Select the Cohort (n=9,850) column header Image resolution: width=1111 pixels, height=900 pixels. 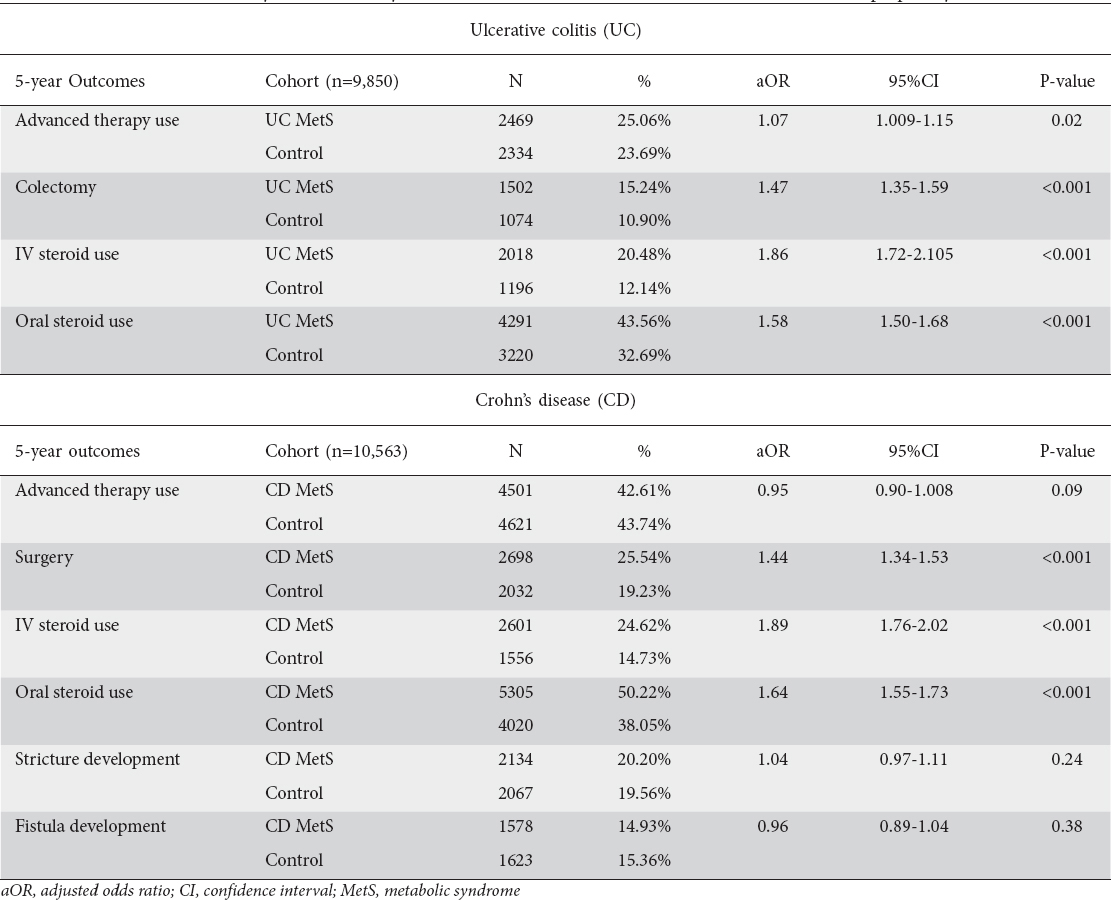pos(332,82)
